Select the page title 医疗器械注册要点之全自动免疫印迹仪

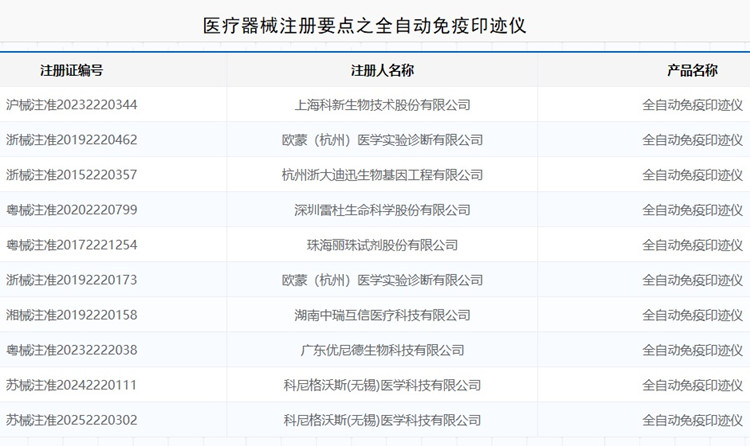[x=364, y=26]
